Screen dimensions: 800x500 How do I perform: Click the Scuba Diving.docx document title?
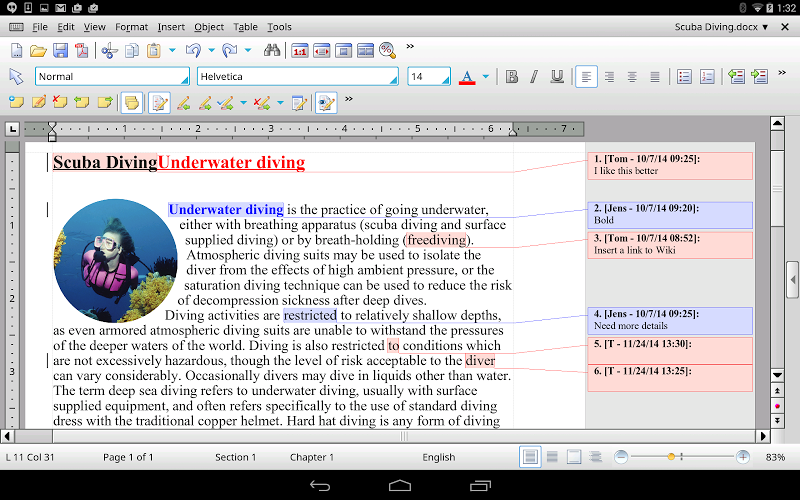coord(714,27)
